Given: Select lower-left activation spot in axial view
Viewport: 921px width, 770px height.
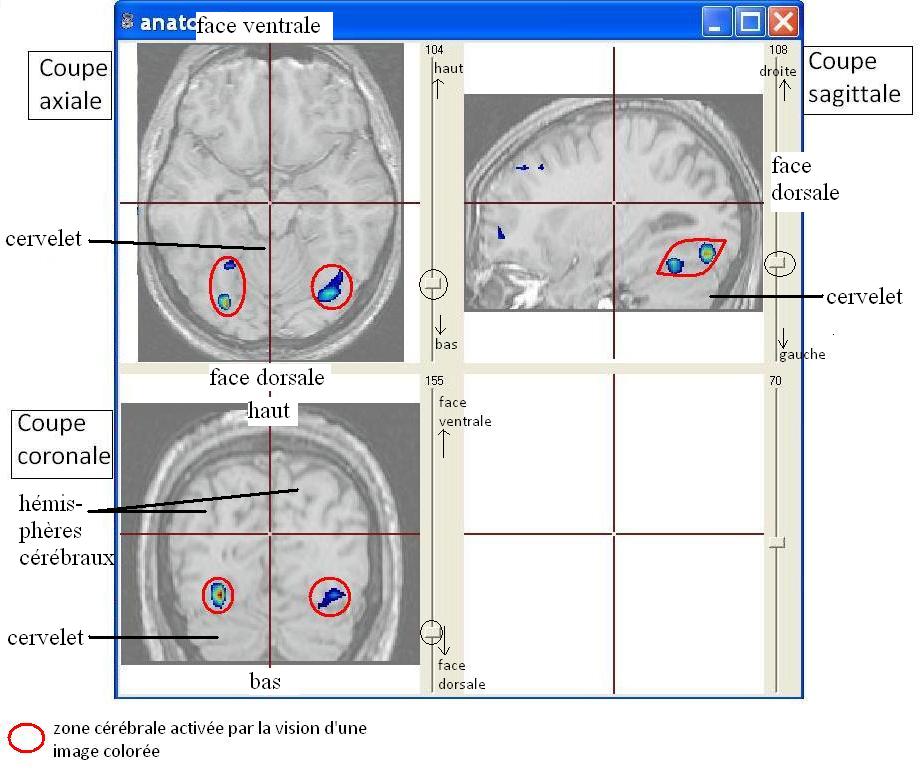Looking at the screenshot, I should click(225, 300).
